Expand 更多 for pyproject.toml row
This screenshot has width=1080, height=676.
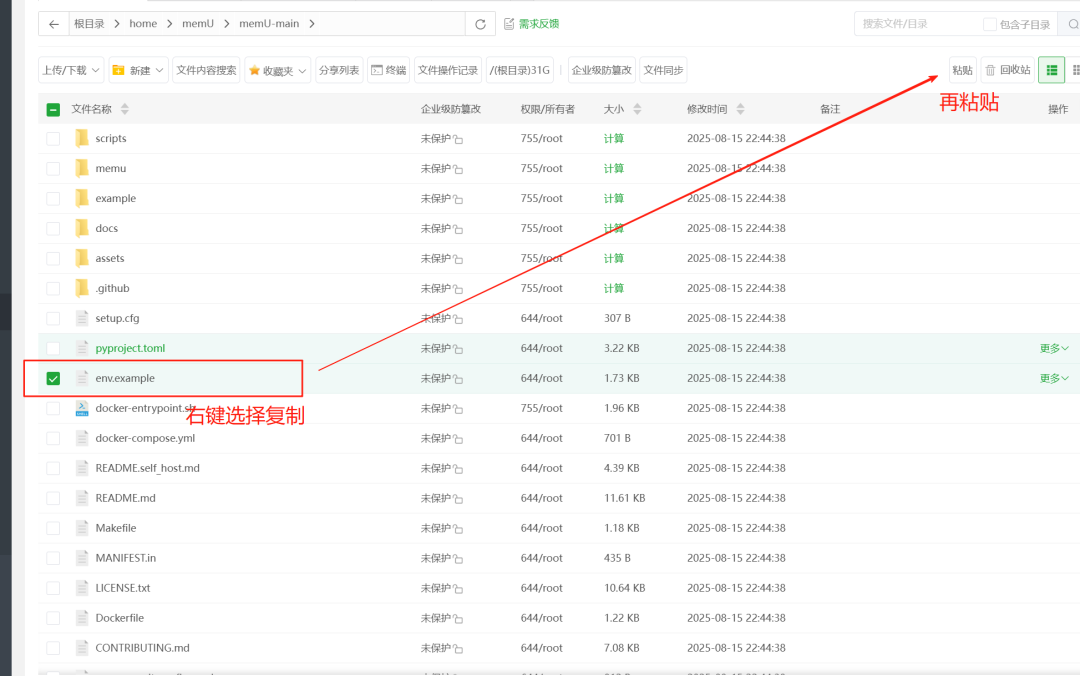(x=1054, y=348)
